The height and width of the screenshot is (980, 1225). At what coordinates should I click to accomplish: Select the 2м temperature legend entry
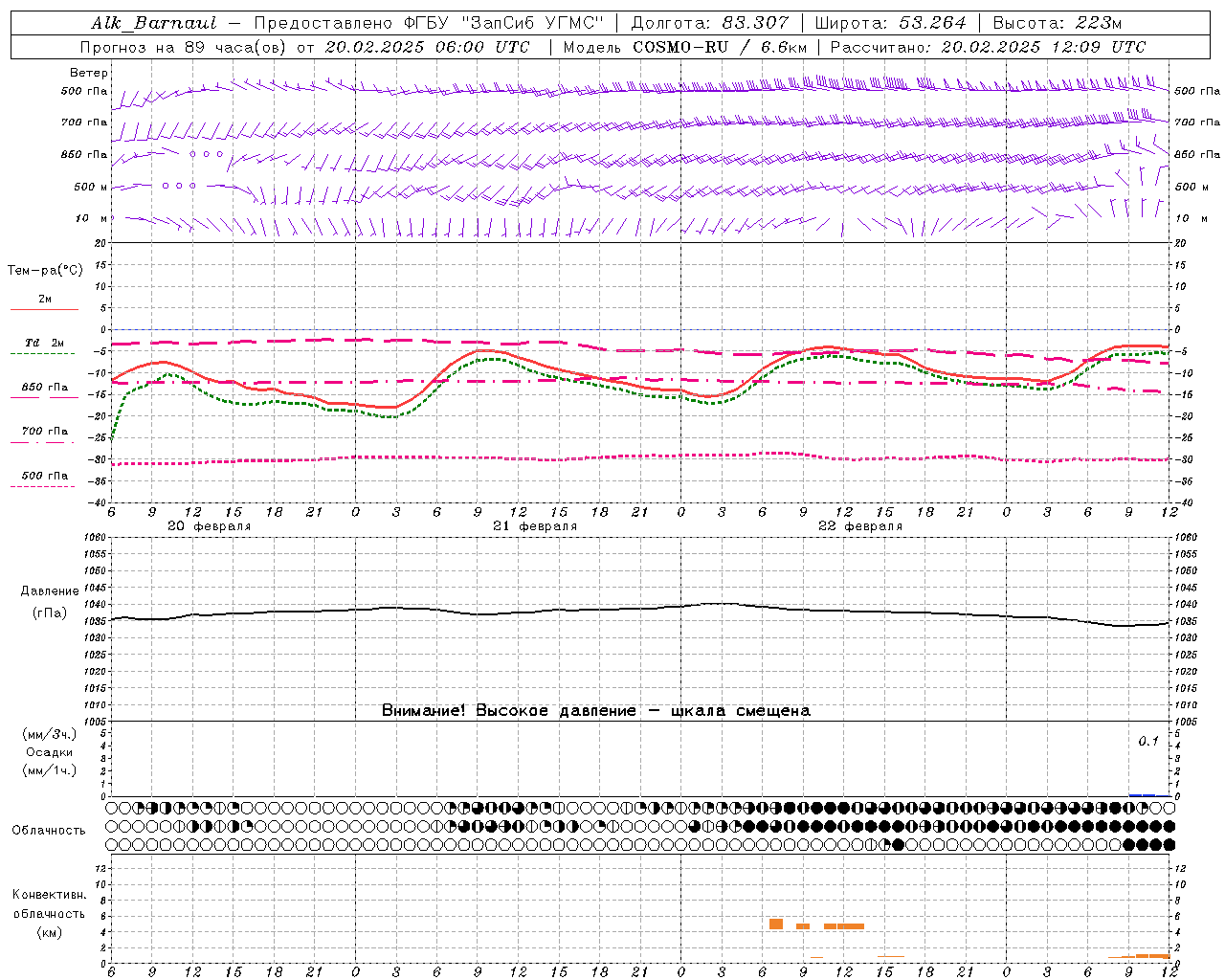click(44, 302)
